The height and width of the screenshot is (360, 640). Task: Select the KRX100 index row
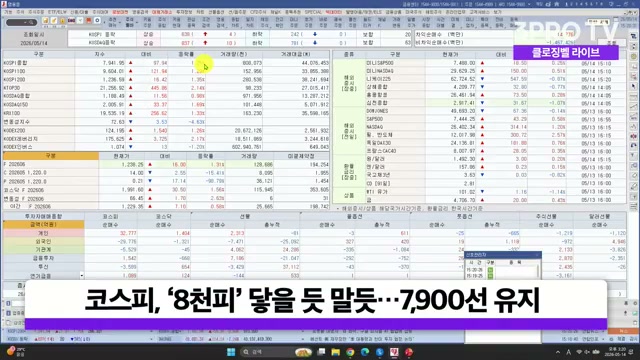166,113
